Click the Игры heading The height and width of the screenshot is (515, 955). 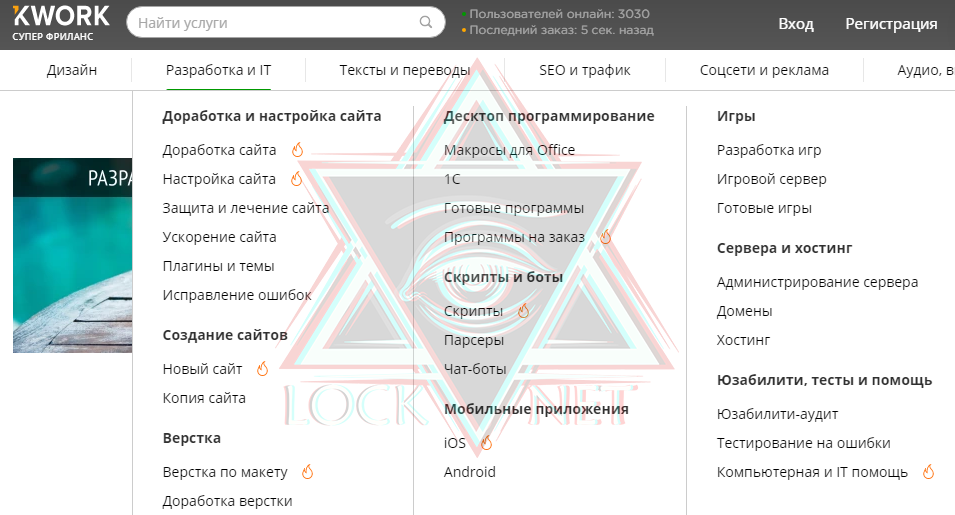(x=736, y=116)
